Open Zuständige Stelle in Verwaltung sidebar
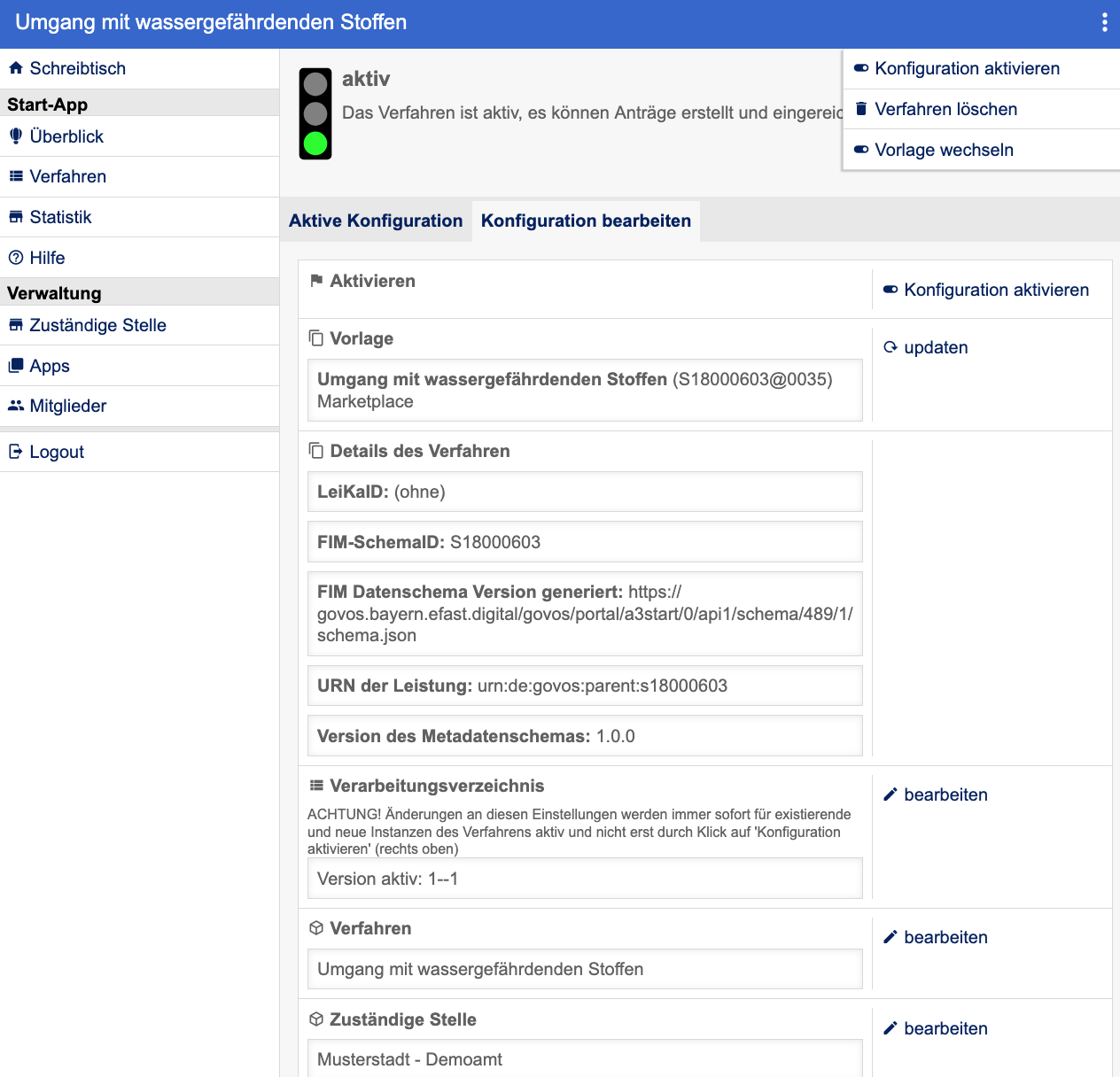This screenshot has height=1077, width=1120. pos(97,326)
